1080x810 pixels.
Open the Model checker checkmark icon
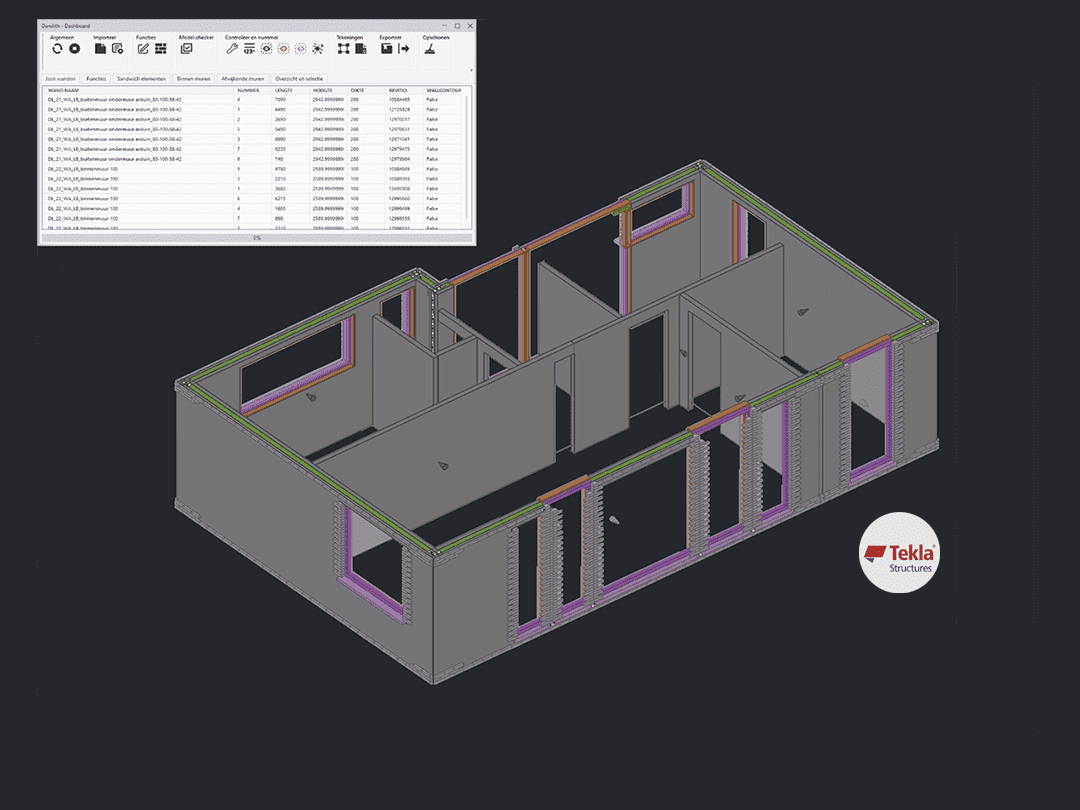(x=186, y=48)
